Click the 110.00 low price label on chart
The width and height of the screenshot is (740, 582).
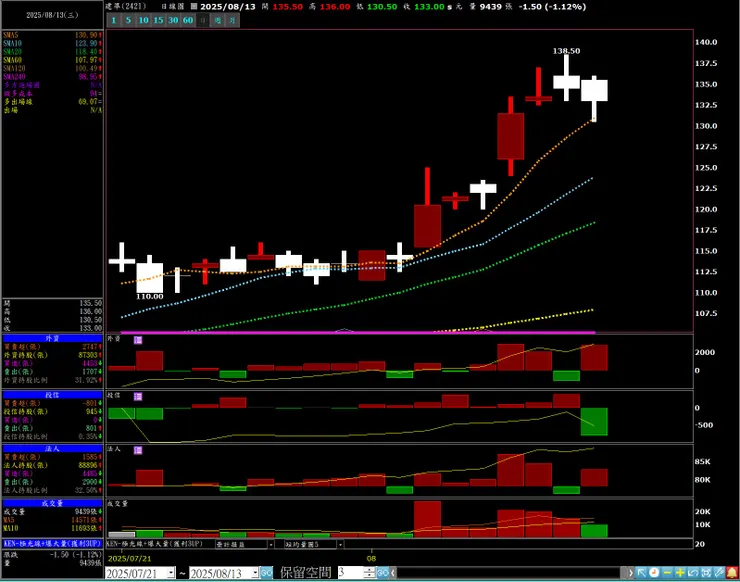click(x=150, y=296)
